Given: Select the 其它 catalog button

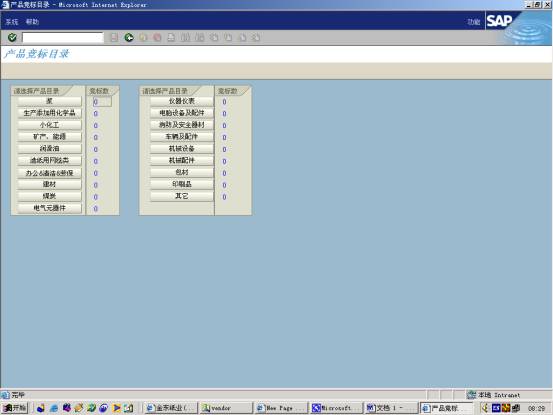Looking at the screenshot, I should [182, 196].
